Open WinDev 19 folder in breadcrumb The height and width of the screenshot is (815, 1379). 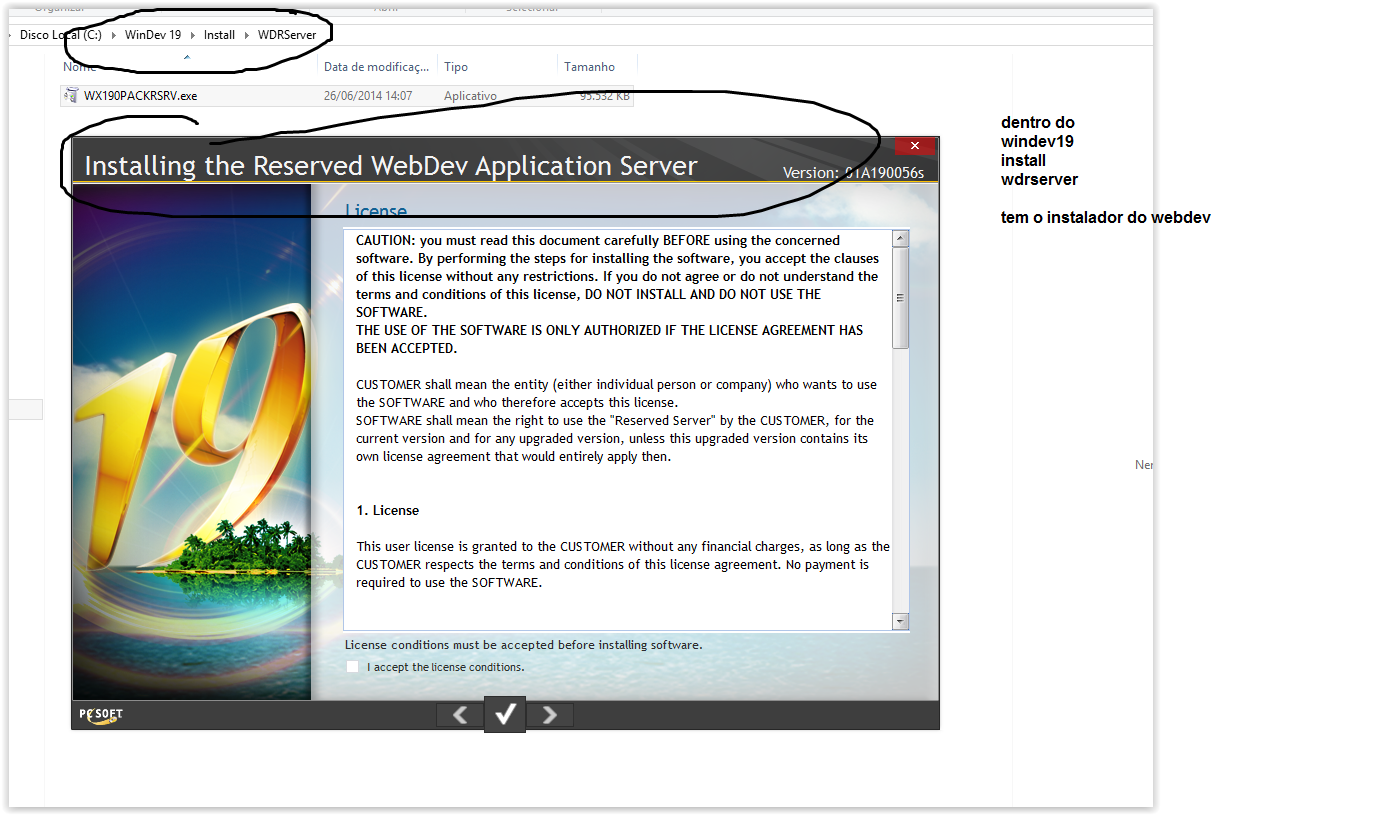[153, 35]
